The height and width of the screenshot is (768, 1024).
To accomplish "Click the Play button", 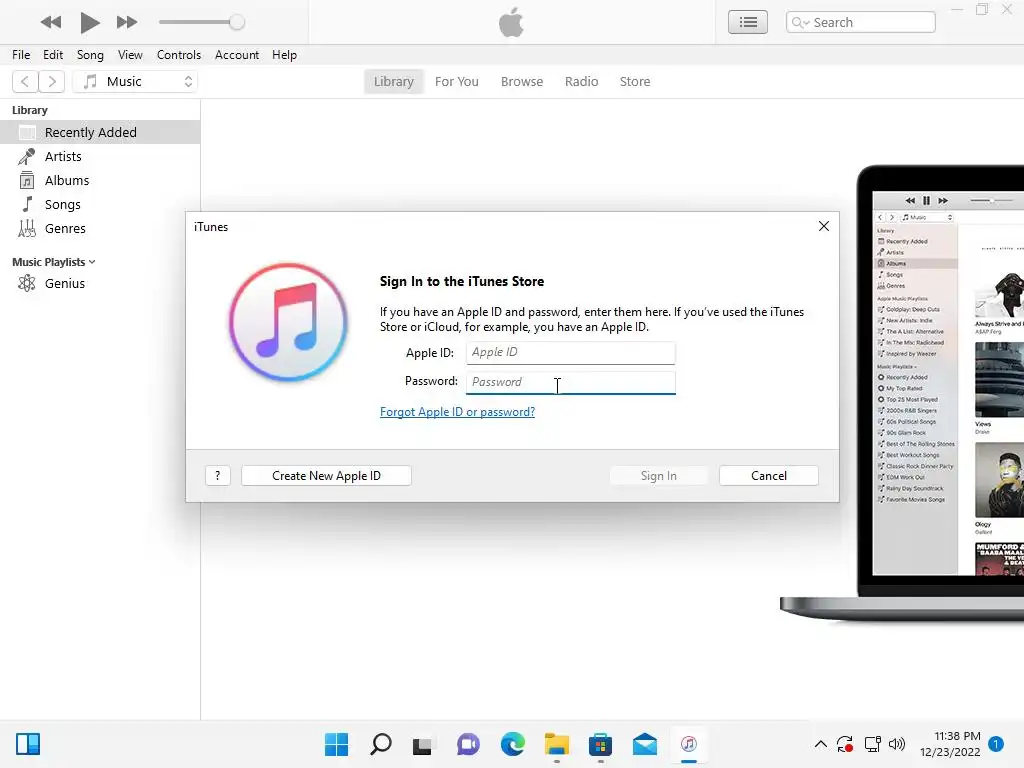I will (x=89, y=22).
